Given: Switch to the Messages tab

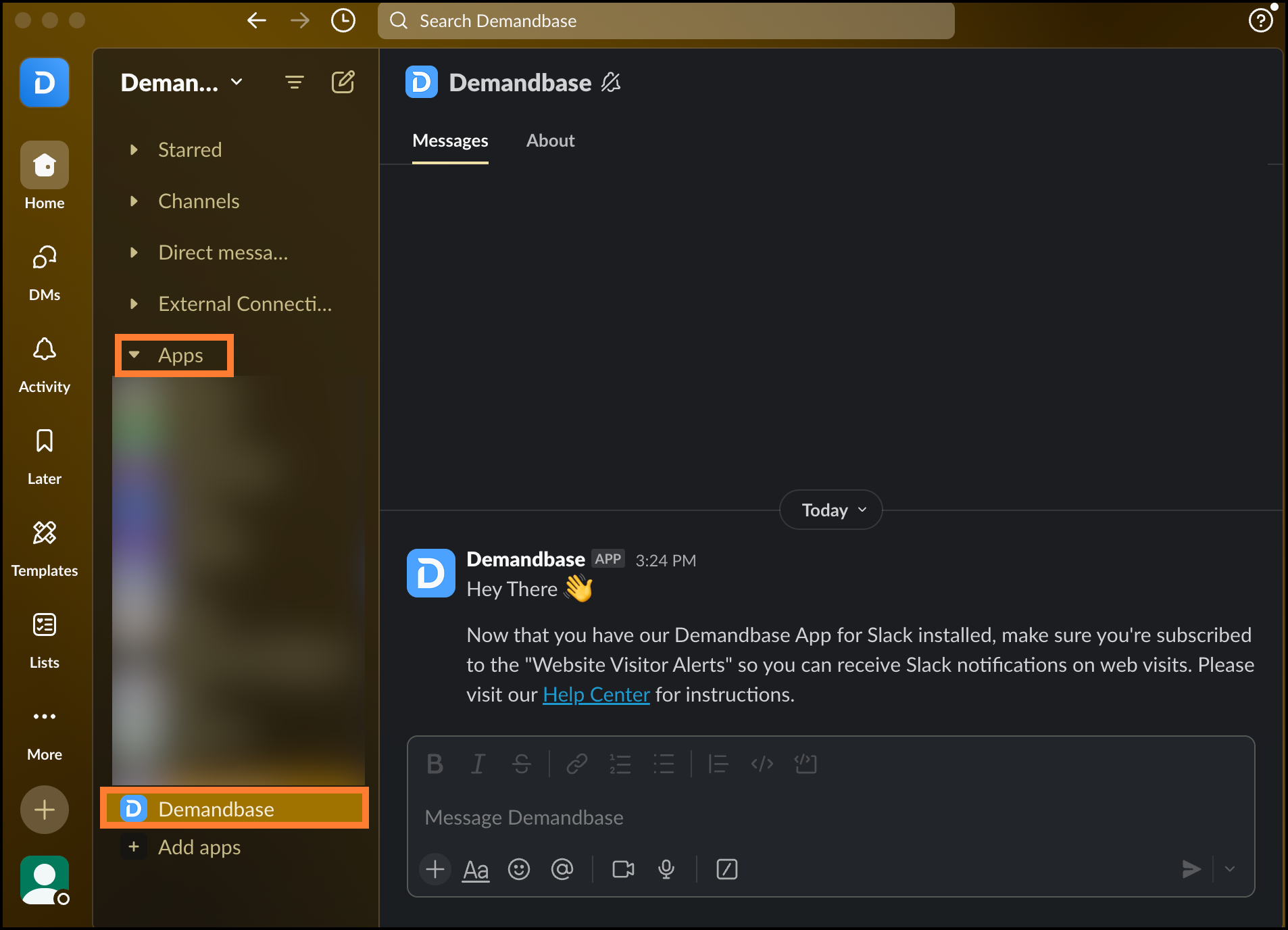Looking at the screenshot, I should pyautogui.click(x=450, y=141).
